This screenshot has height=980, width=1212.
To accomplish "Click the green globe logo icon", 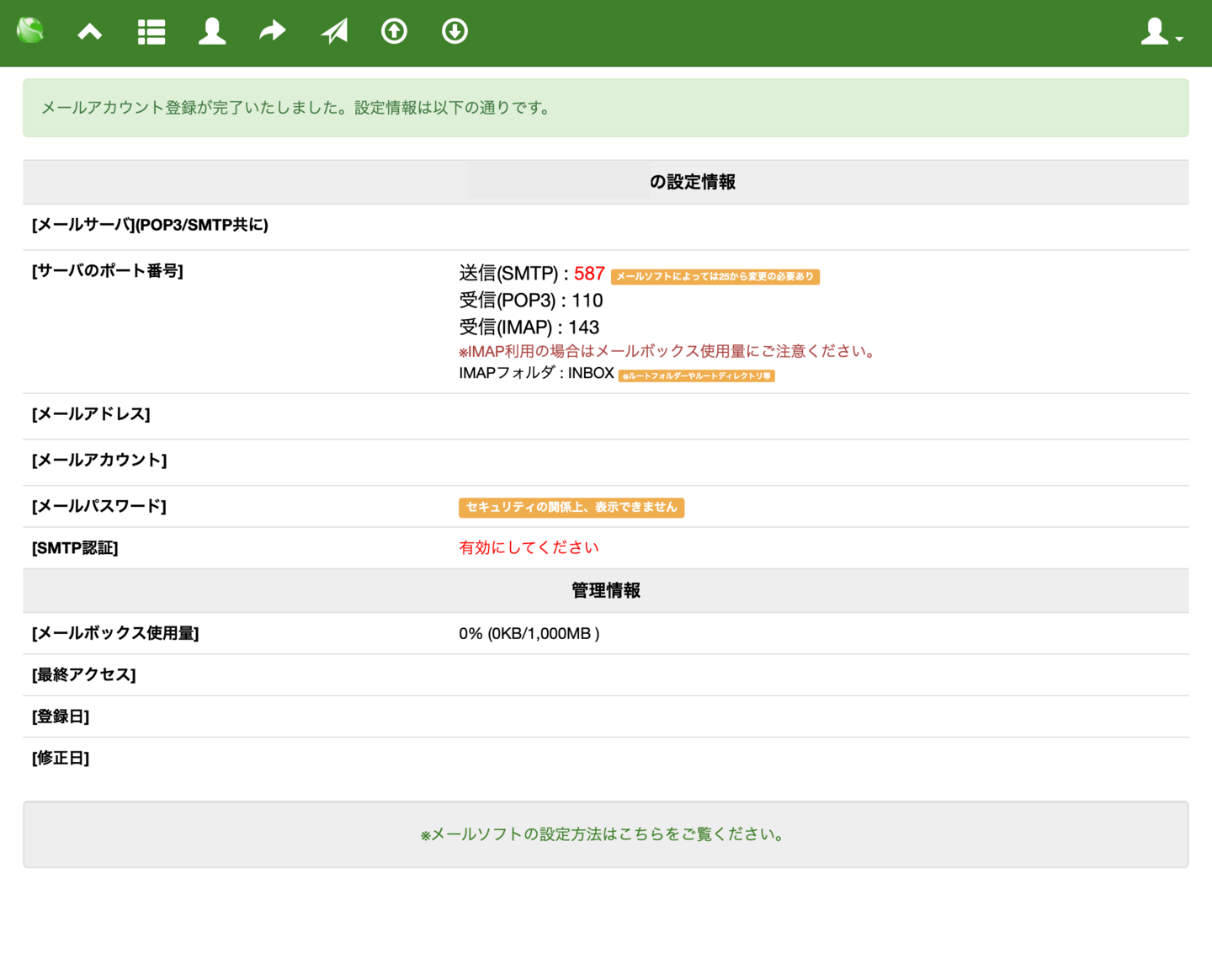I will [x=30, y=31].
